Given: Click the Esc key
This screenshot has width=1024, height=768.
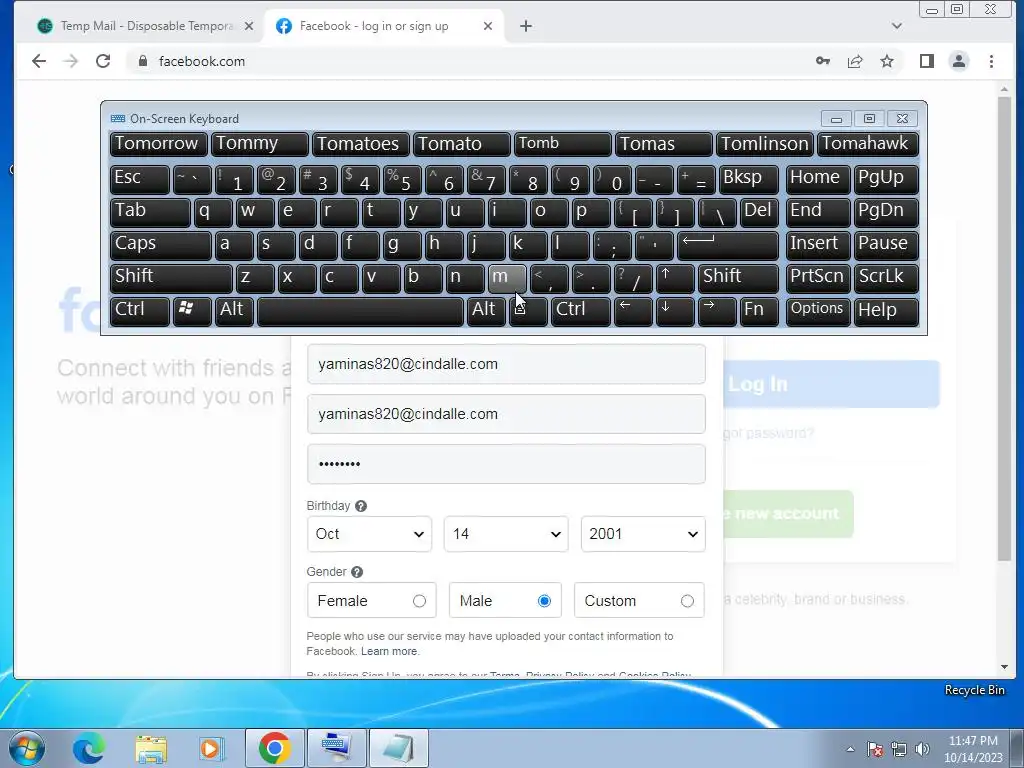Looking at the screenshot, I should tap(139, 180).
